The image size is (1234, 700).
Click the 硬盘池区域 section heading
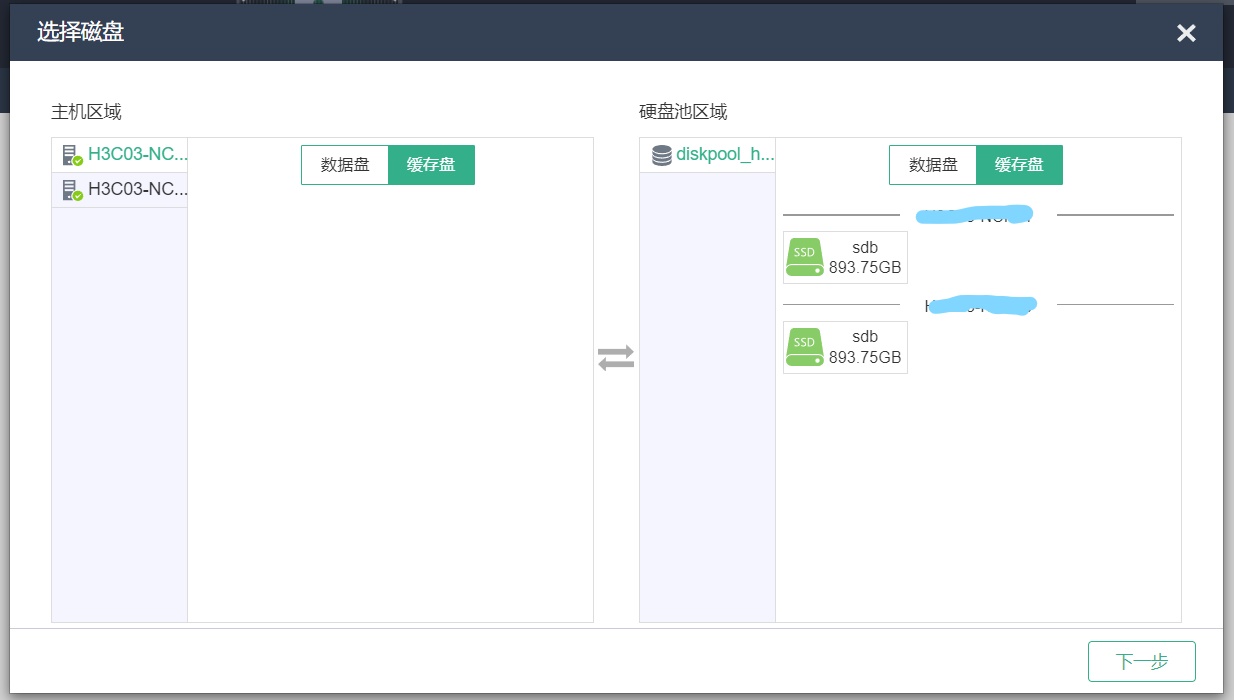tap(683, 112)
